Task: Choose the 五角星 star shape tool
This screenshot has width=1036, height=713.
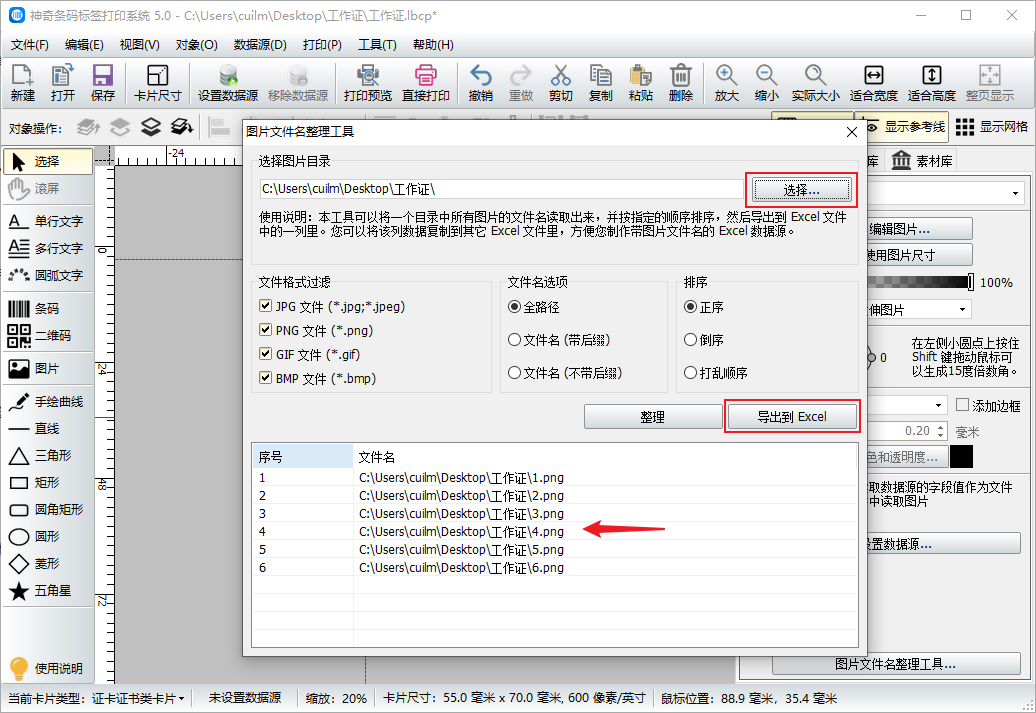Action: tap(19, 591)
